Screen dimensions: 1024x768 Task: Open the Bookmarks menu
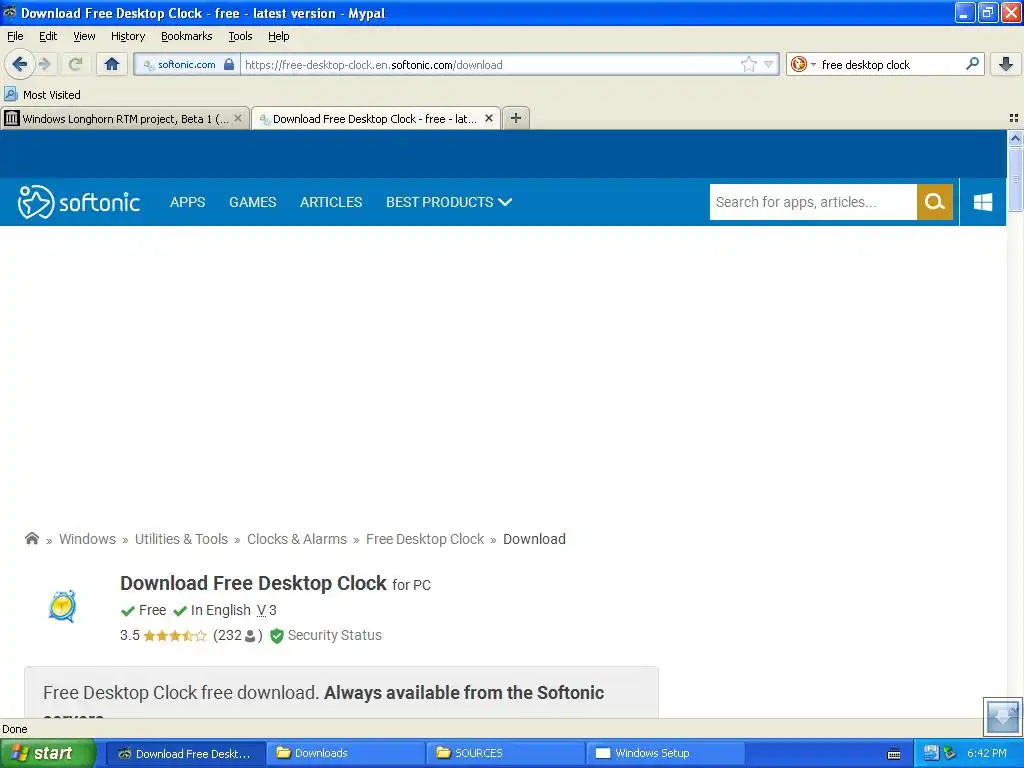coord(187,36)
